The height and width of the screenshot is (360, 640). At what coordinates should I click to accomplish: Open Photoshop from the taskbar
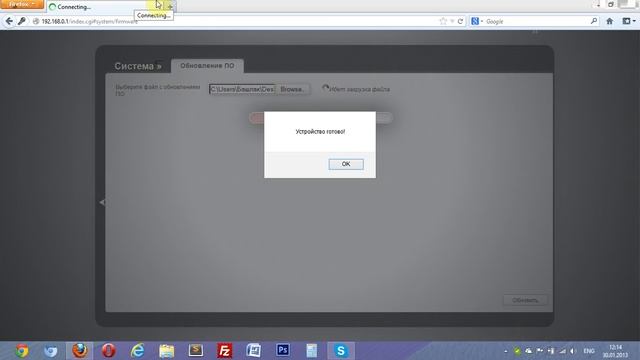(282, 351)
